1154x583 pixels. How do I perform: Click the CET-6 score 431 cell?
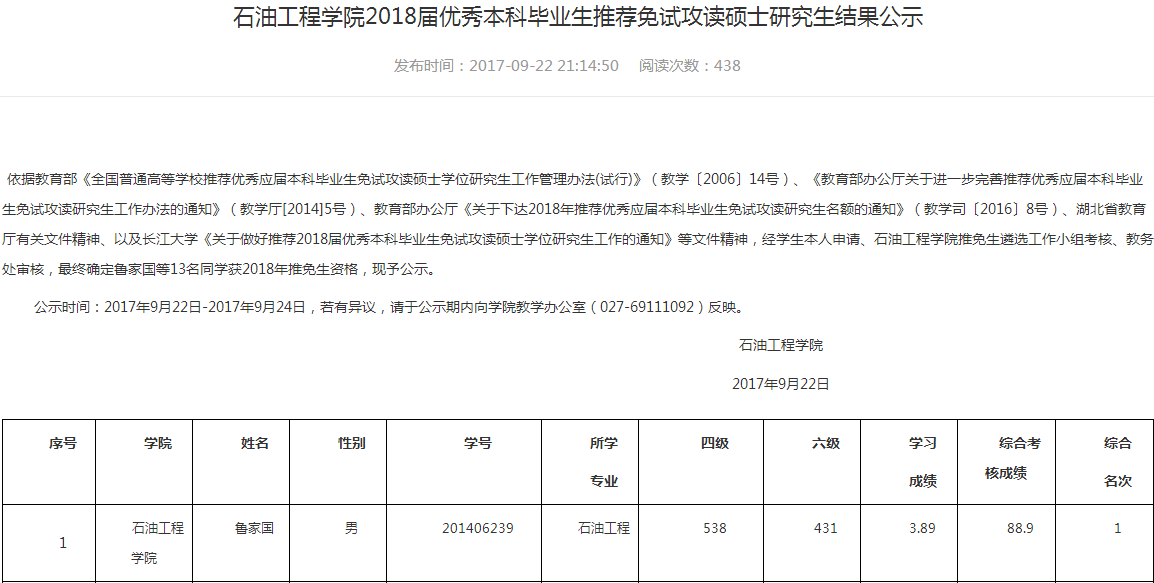(825, 528)
